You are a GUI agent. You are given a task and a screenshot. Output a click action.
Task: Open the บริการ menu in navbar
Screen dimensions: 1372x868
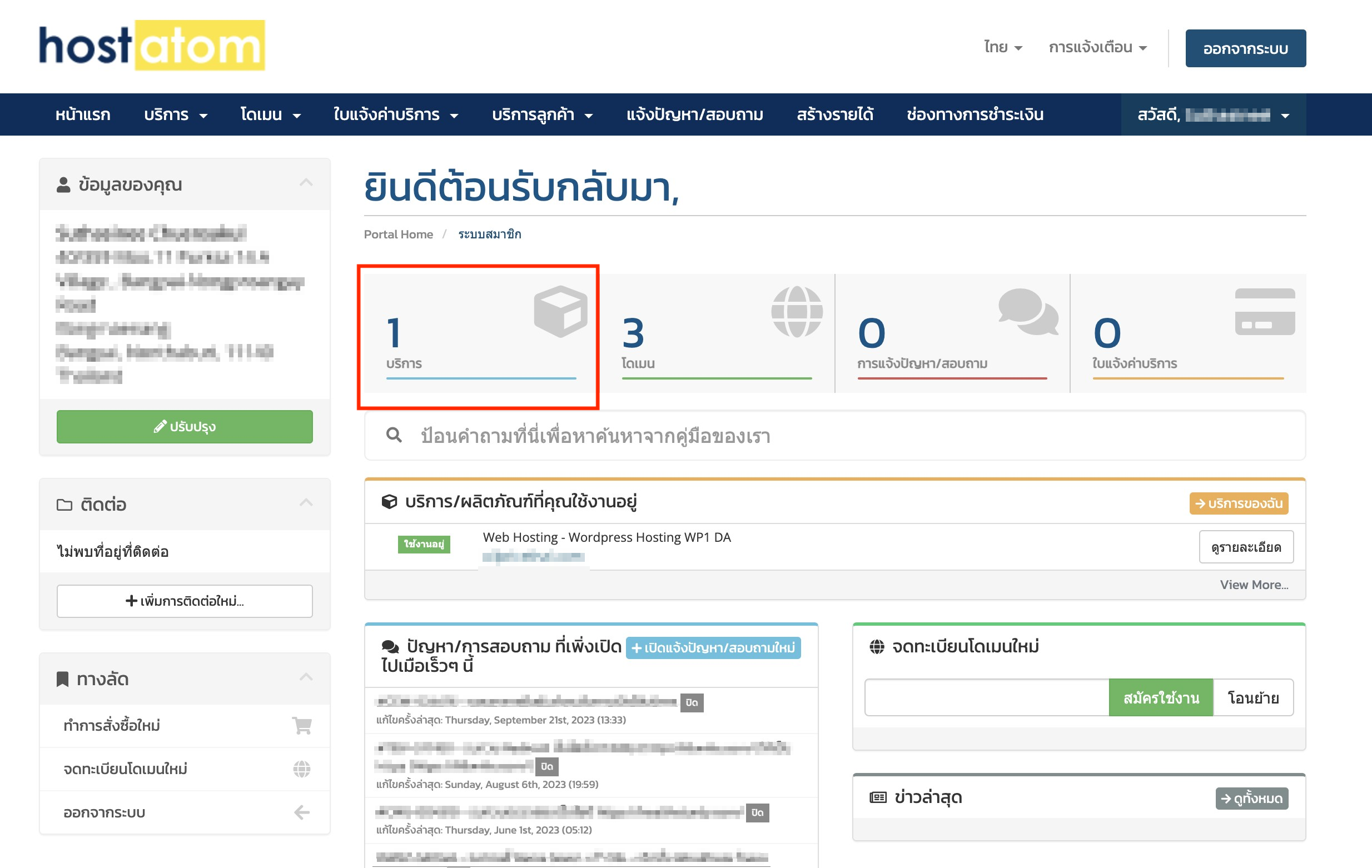pyautogui.click(x=176, y=114)
